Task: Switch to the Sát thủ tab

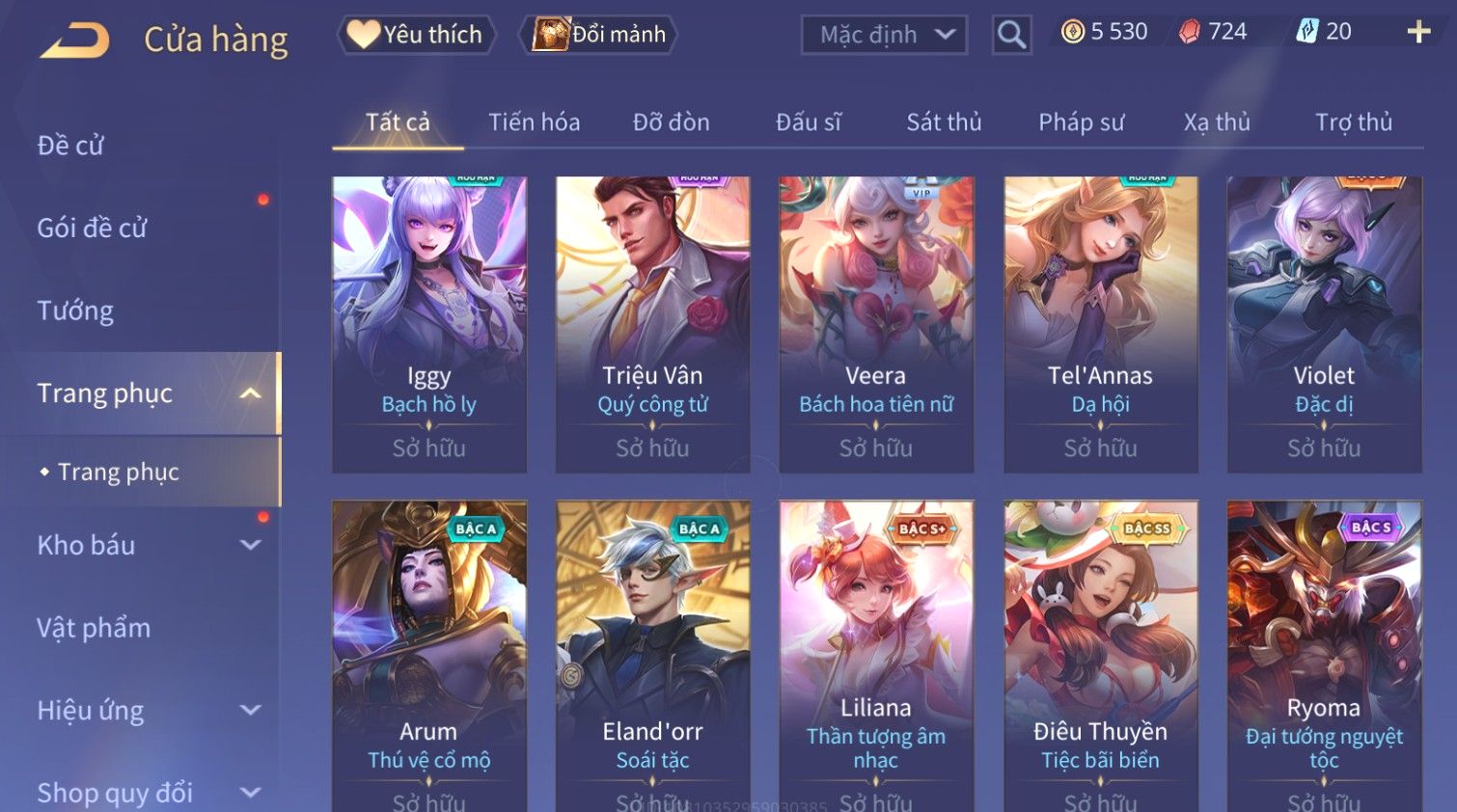Action: point(944,122)
